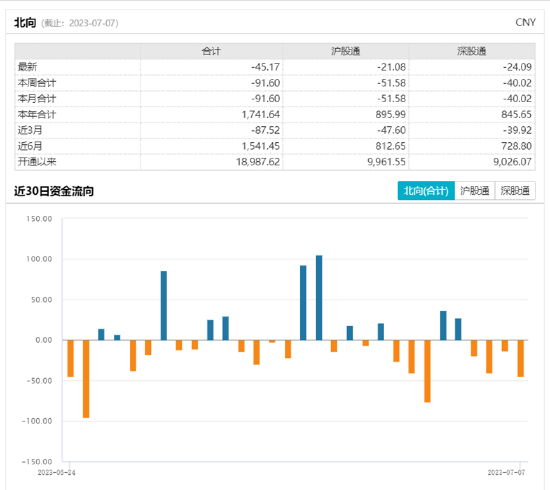This screenshot has height=490, width=550.
Task: Click the CNY currency label
Action: pos(525,22)
